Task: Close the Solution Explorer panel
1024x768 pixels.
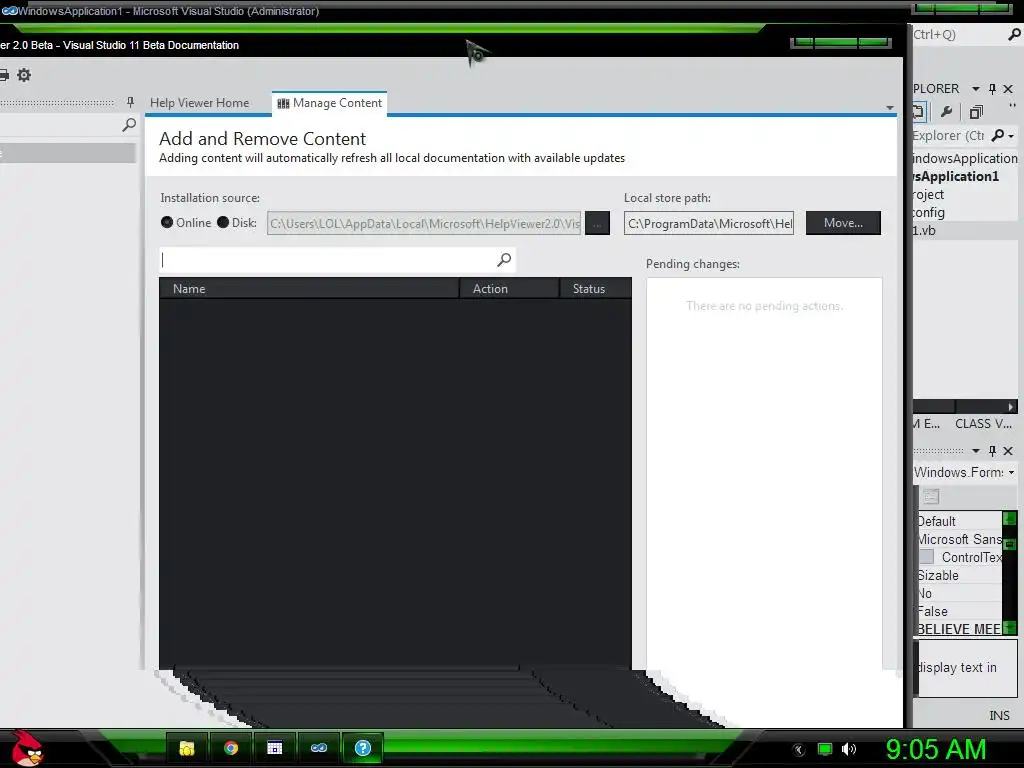Action: coord(1008,89)
